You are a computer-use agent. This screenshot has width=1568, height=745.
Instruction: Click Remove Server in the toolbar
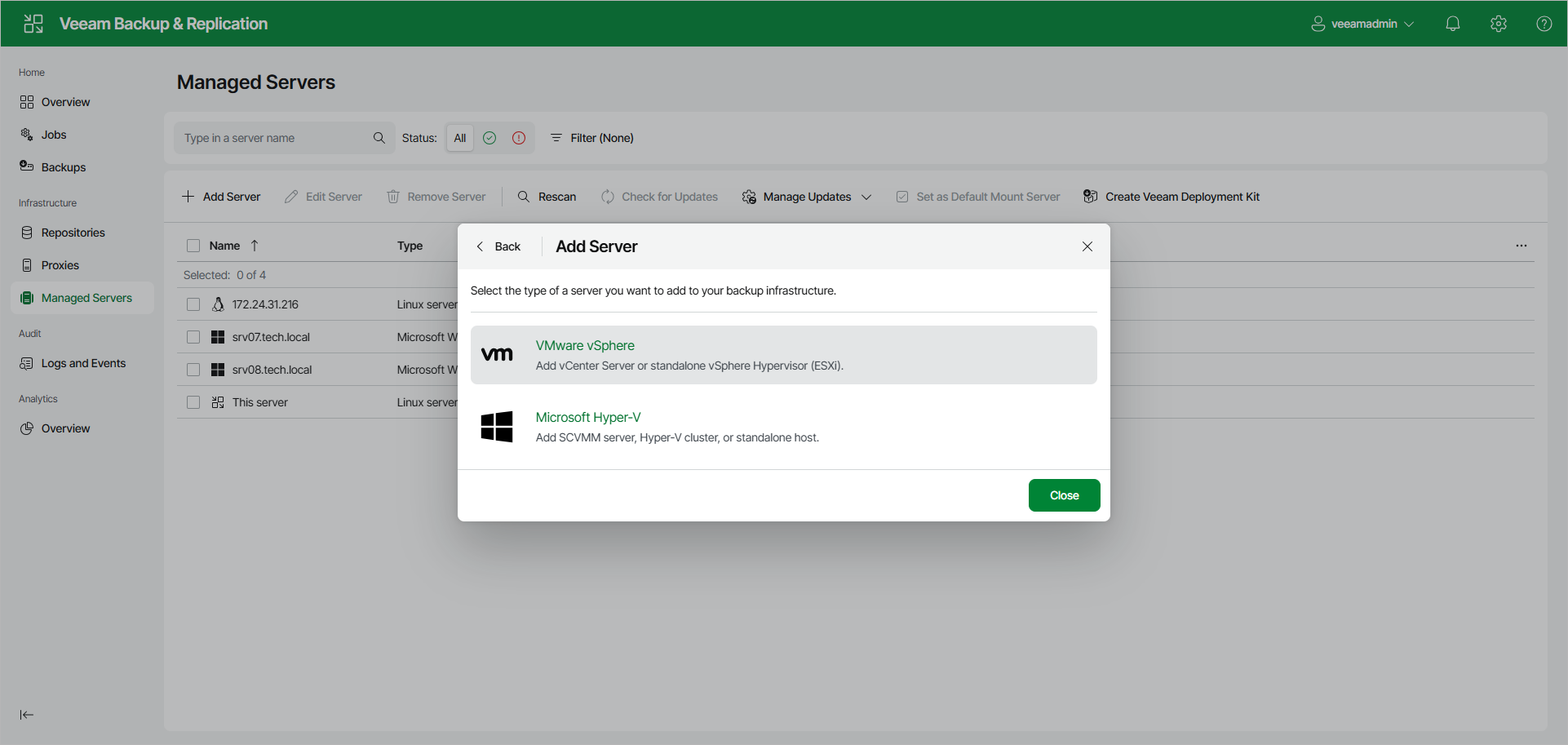(x=436, y=197)
